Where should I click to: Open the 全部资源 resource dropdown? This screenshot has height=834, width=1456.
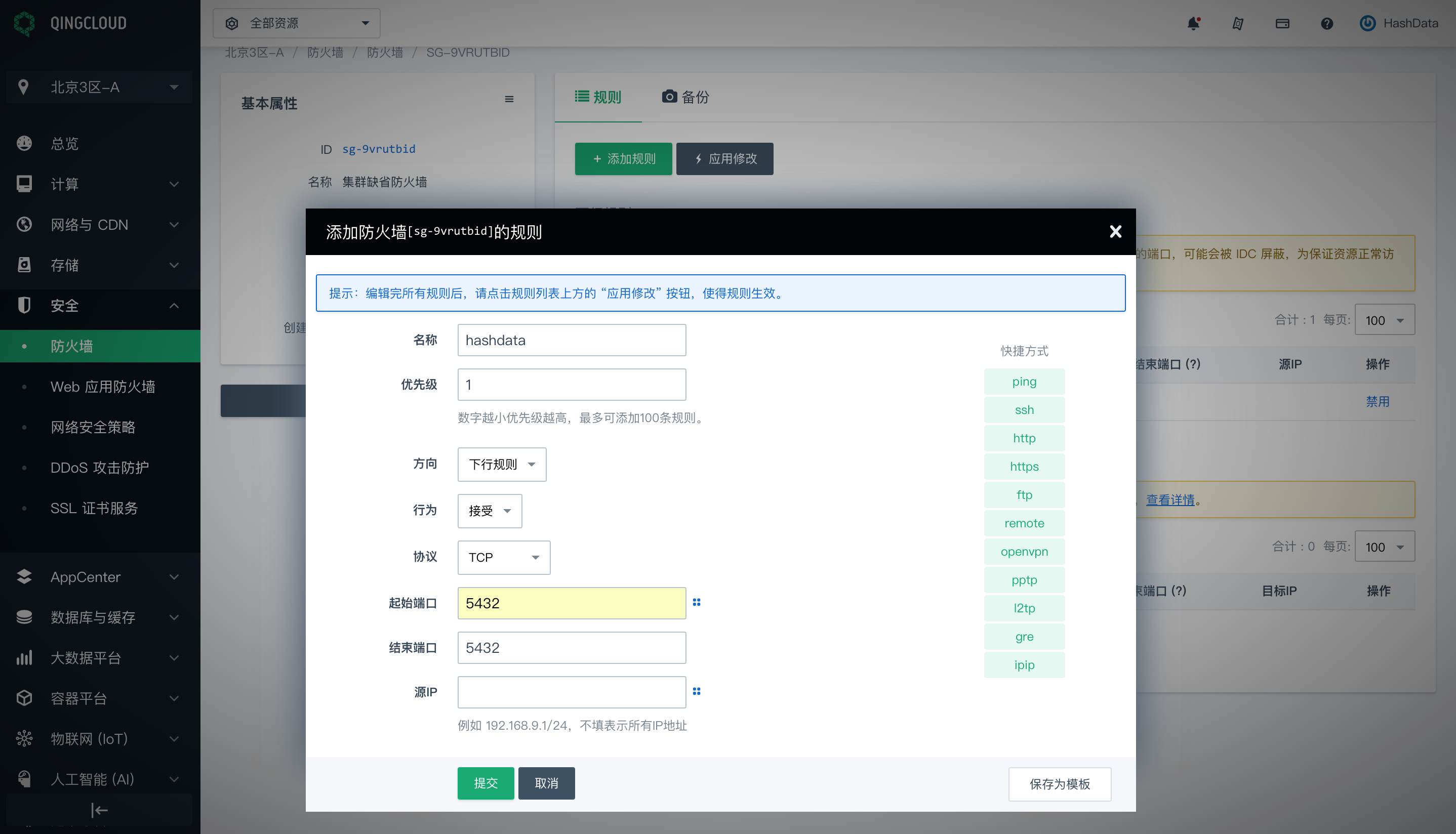(x=296, y=23)
